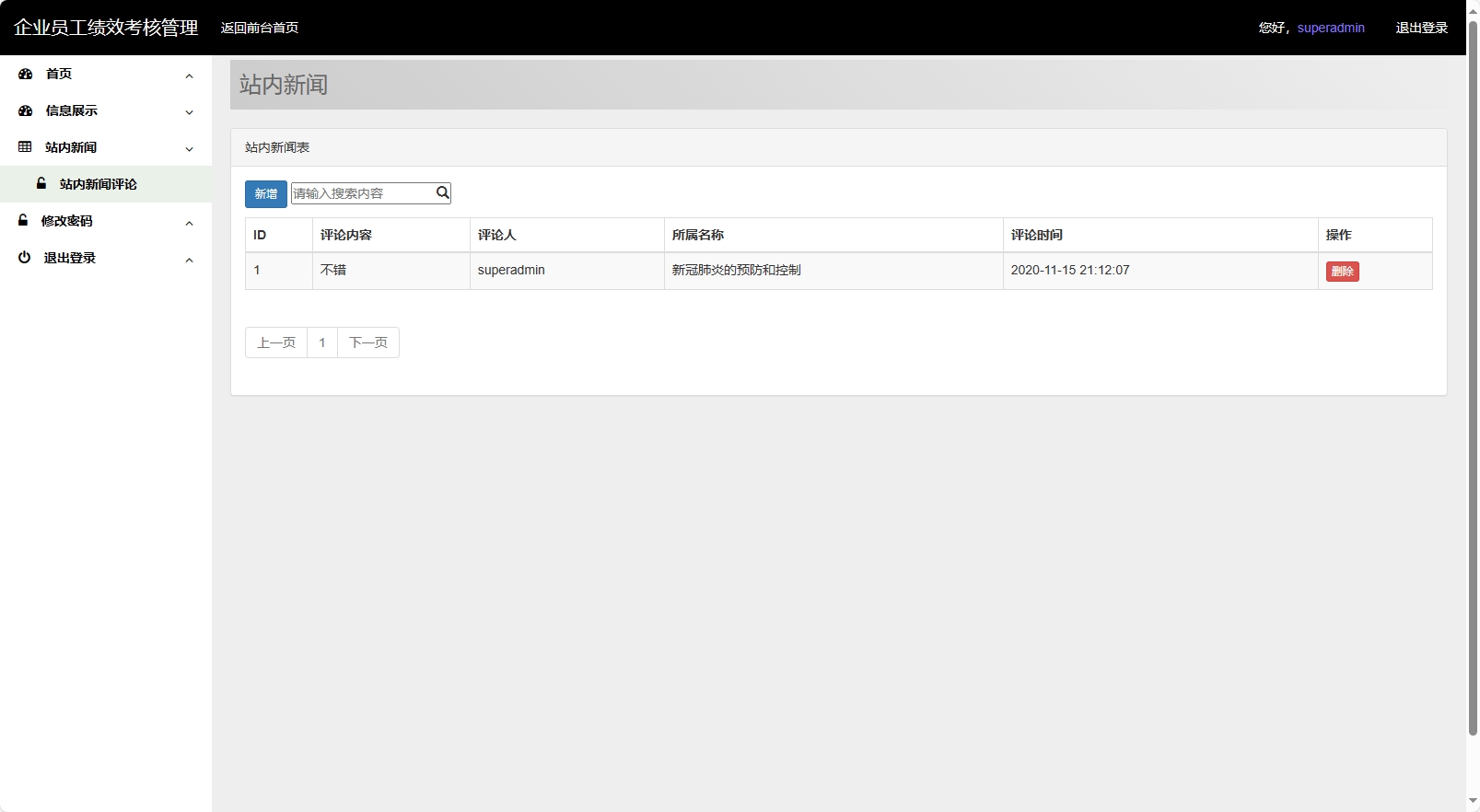
Task: Click the ID column header
Action: pyautogui.click(x=279, y=235)
